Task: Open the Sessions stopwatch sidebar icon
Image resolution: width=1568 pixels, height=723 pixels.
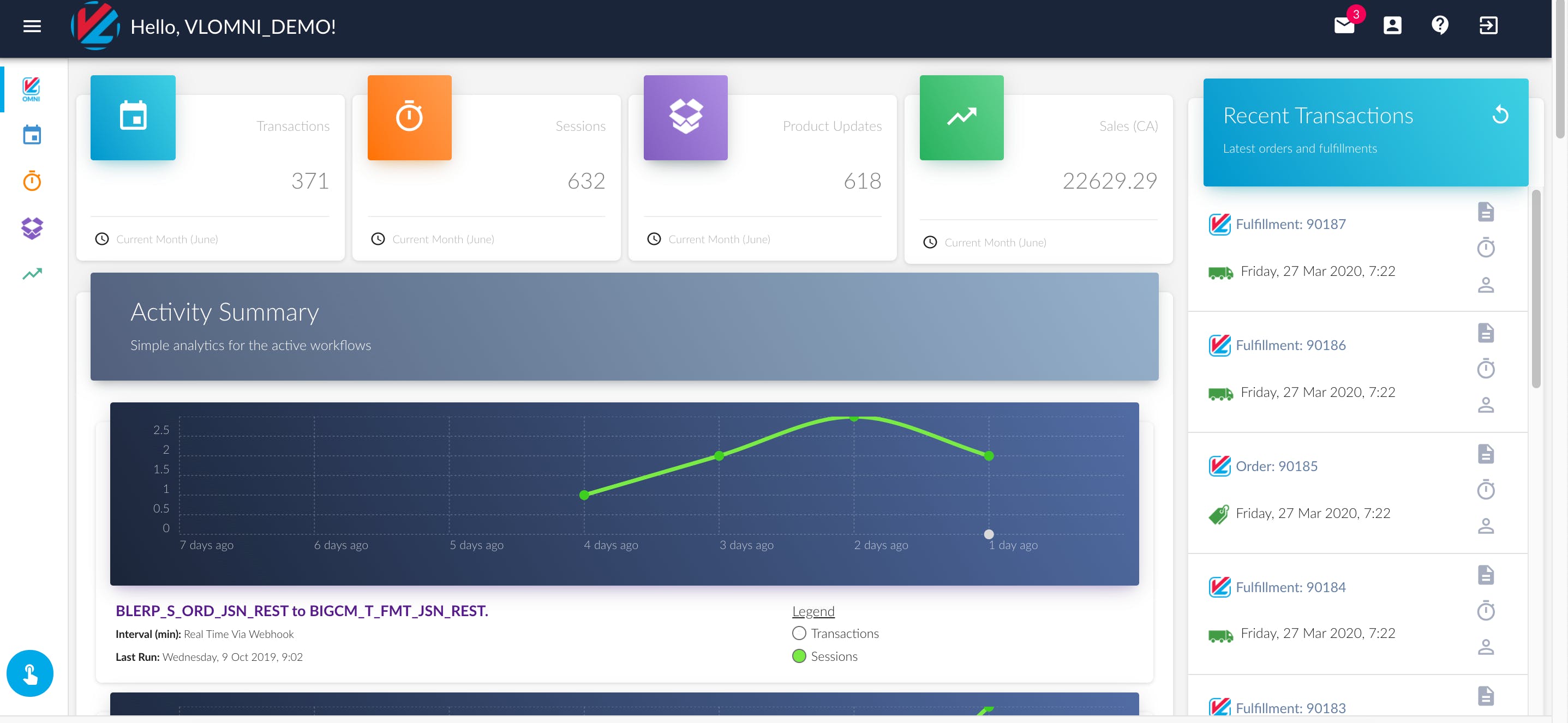Action: click(x=32, y=181)
